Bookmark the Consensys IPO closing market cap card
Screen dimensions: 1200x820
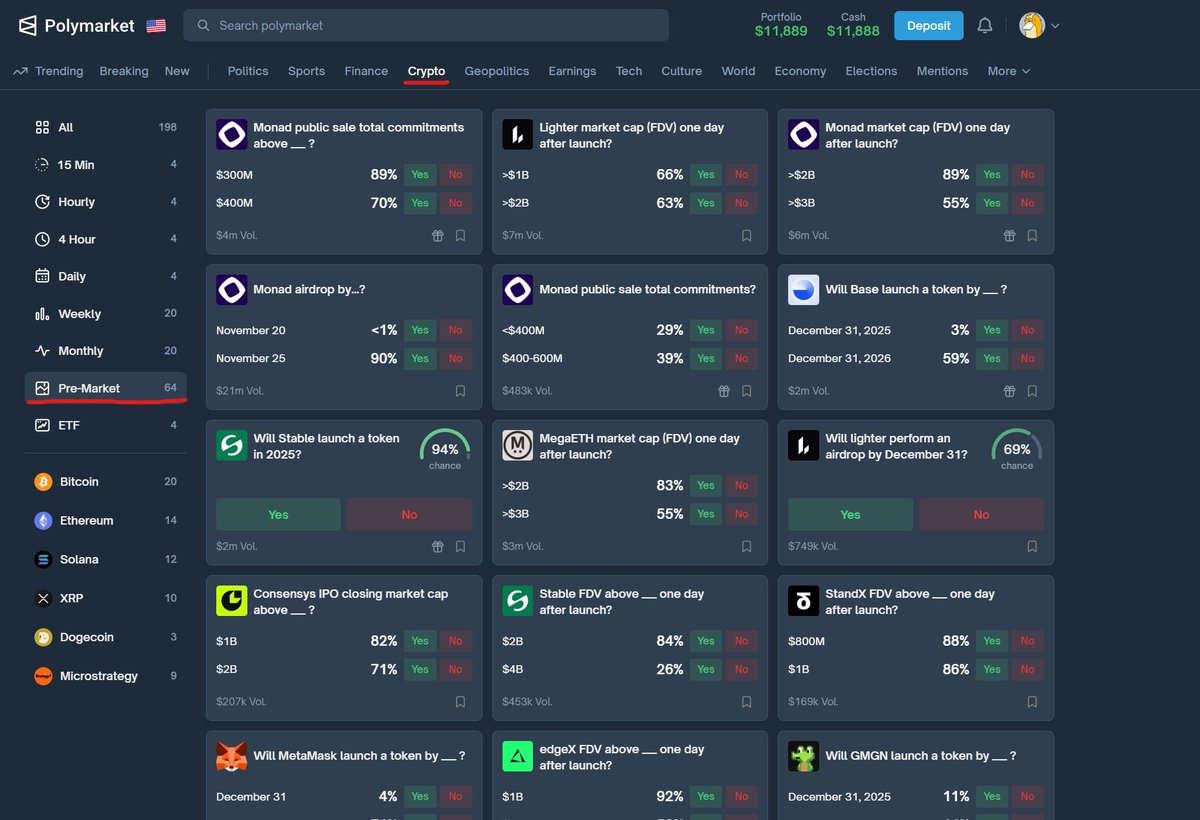pos(459,701)
